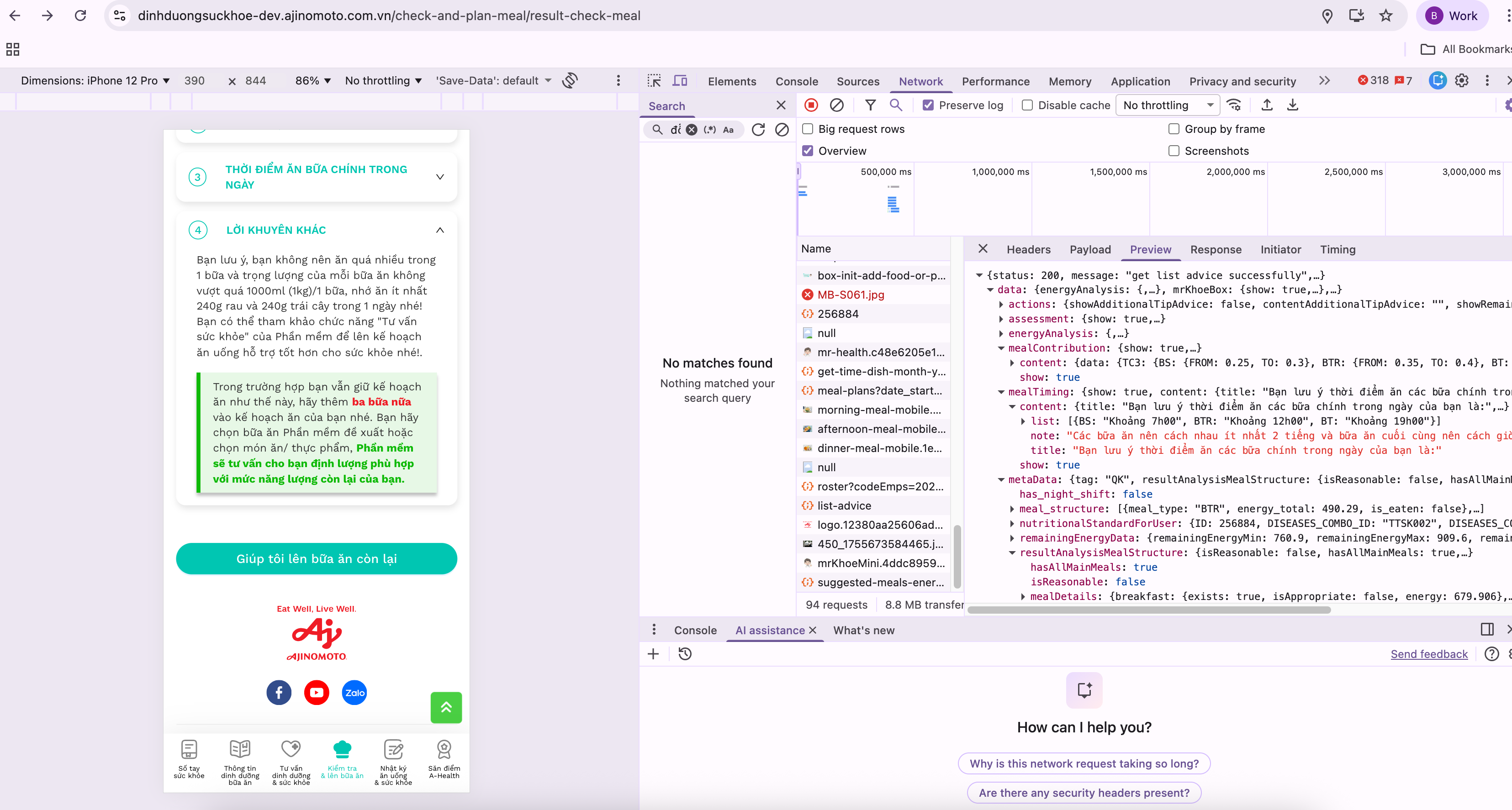Select the list-advice request row
This screenshot has width=1512, height=810.
pos(843,505)
